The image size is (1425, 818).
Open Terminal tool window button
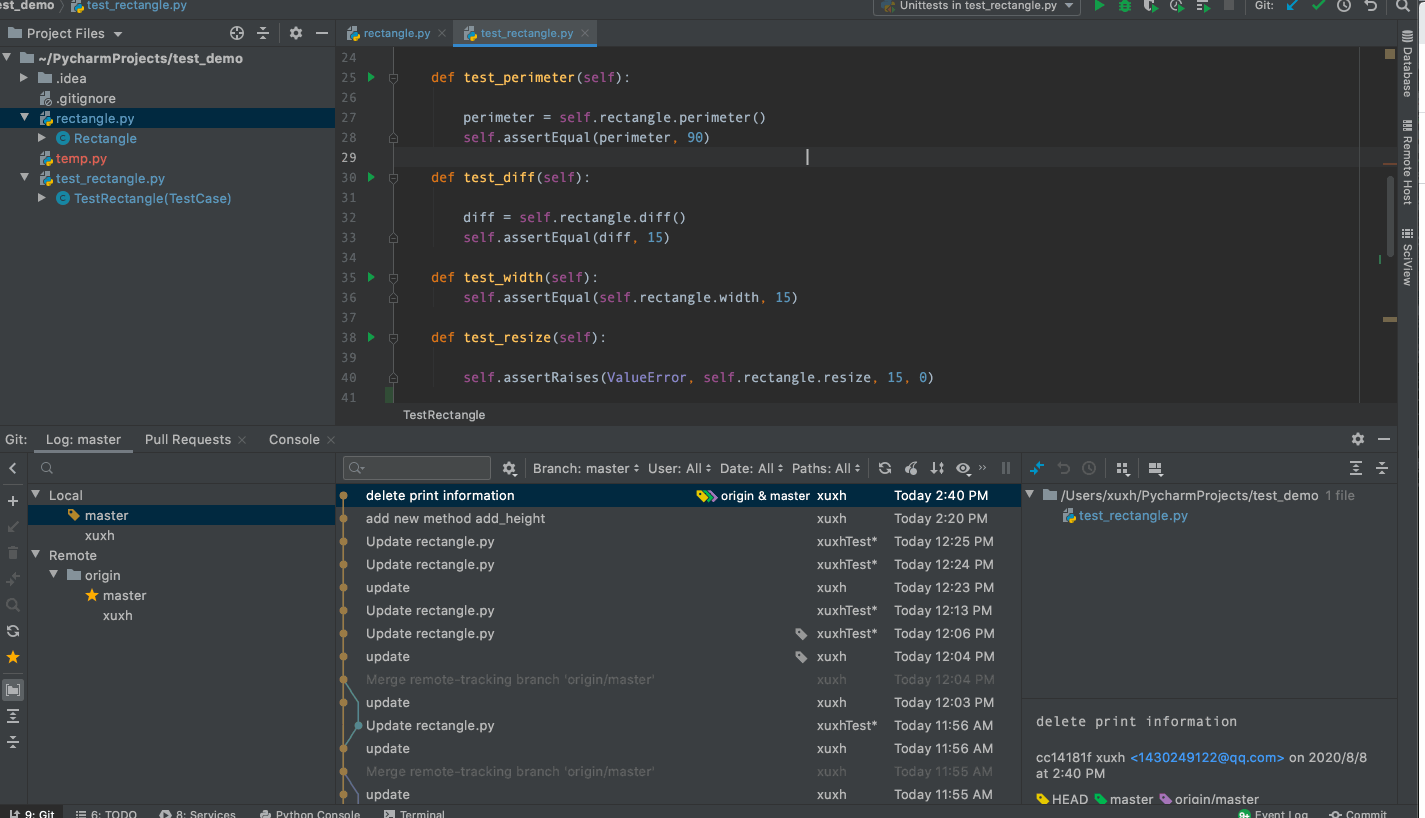pos(414,814)
